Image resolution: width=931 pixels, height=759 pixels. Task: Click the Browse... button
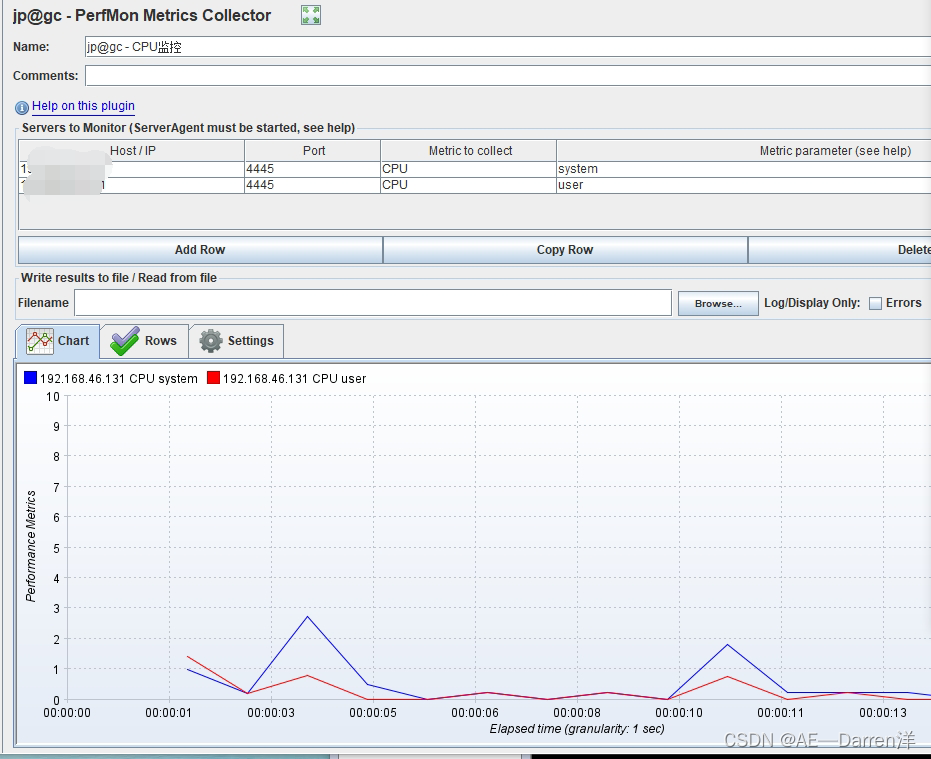(x=718, y=303)
